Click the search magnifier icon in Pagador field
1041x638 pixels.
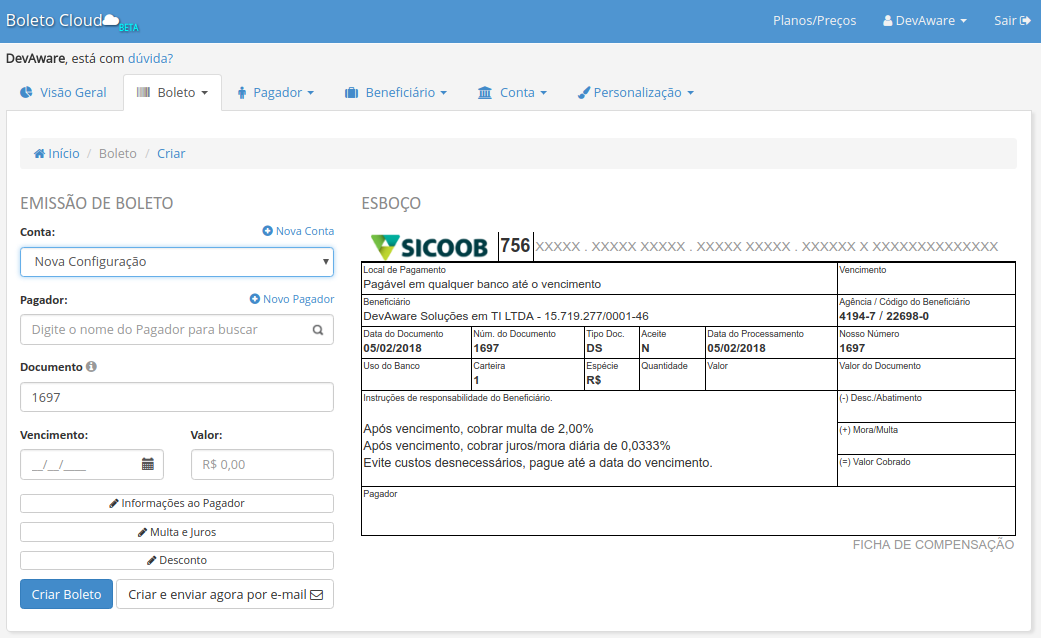click(318, 330)
